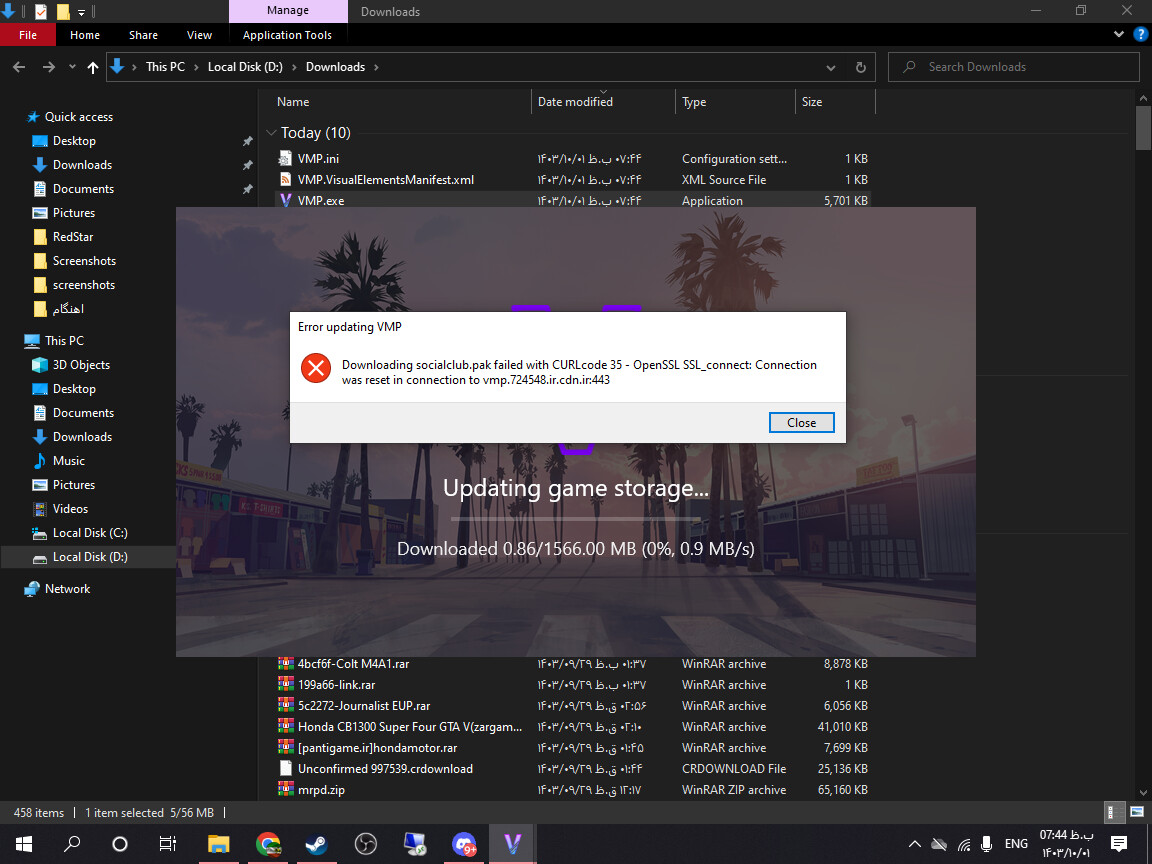Select This PC in navigation pane
The width and height of the screenshot is (1152, 864).
coord(64,341)
